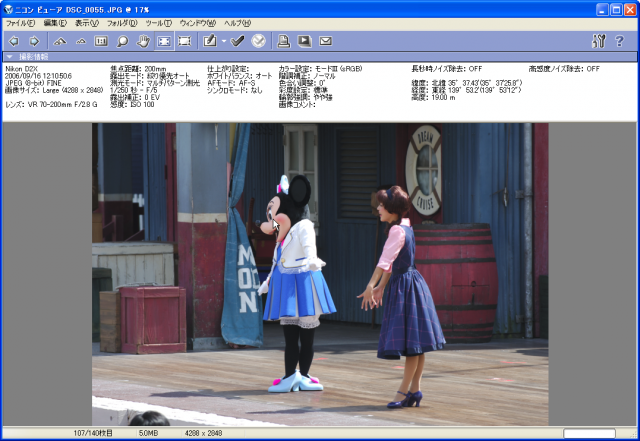Close the Nikon viewer window
This screenshot has width=640, height=441.
point(630,9)
